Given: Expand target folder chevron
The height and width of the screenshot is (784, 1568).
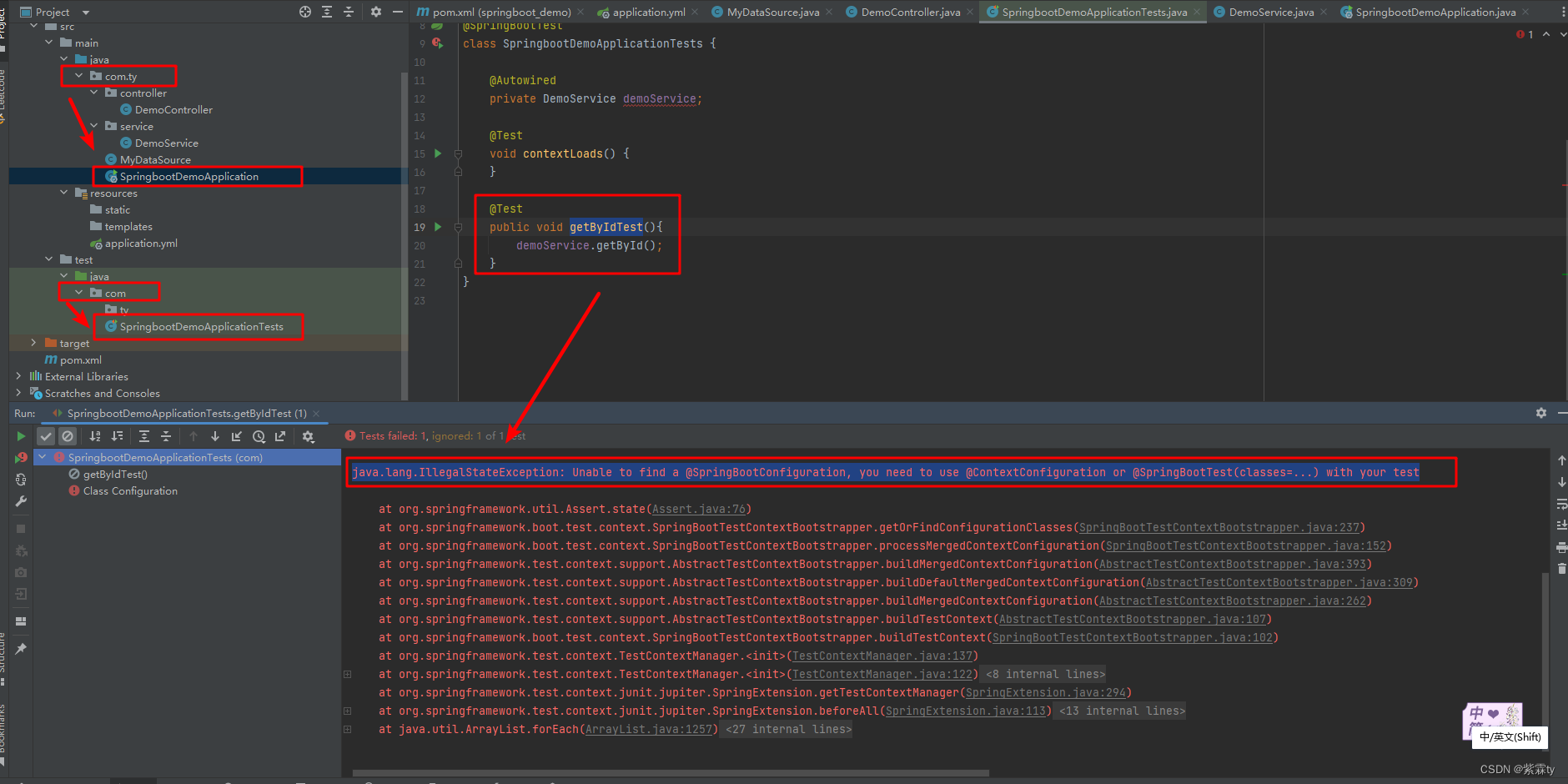Looking at the screenshot, I should [x=34, y=343].
